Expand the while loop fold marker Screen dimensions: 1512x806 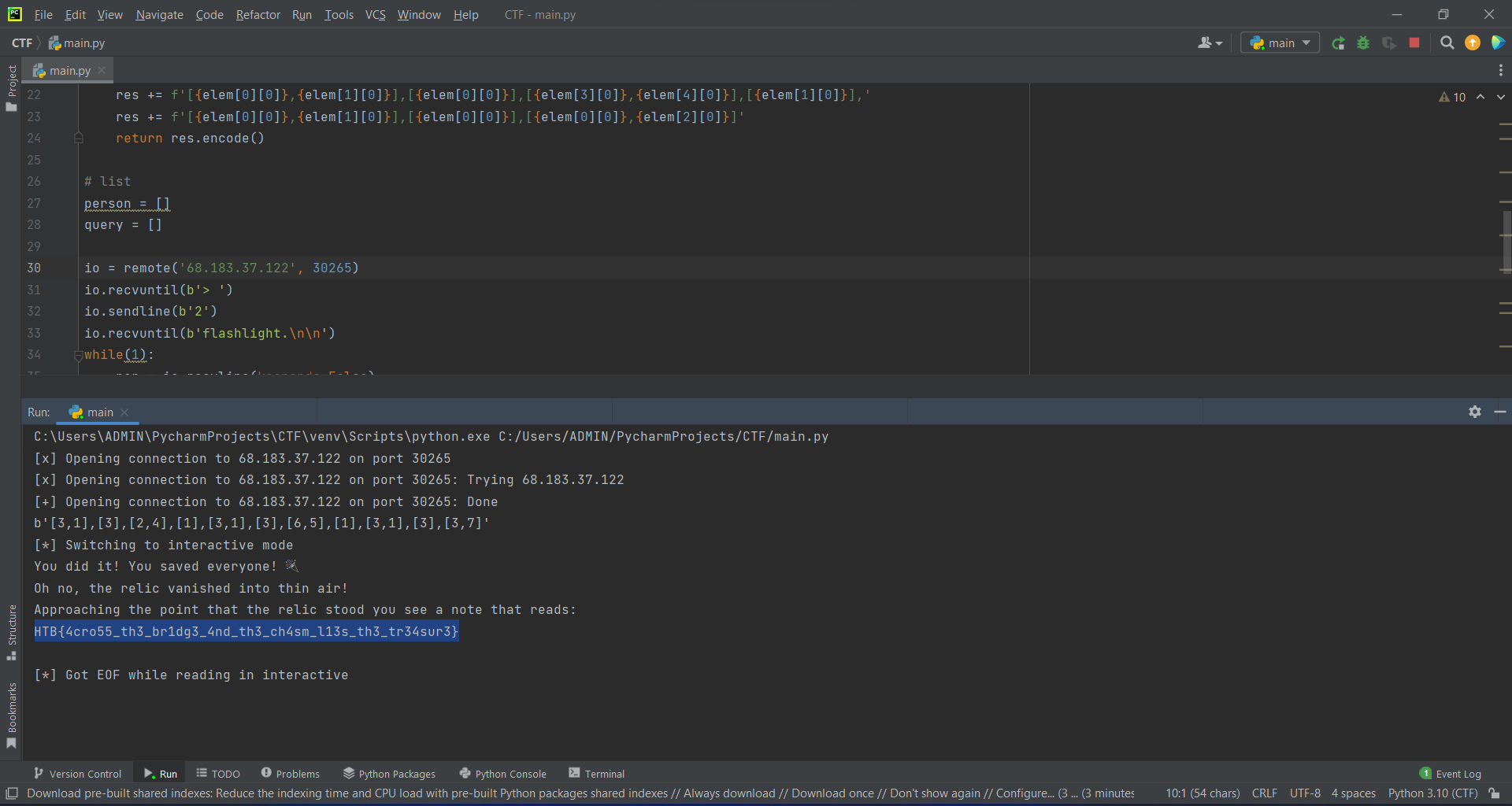pyautogui.click(x=77, y=355)
